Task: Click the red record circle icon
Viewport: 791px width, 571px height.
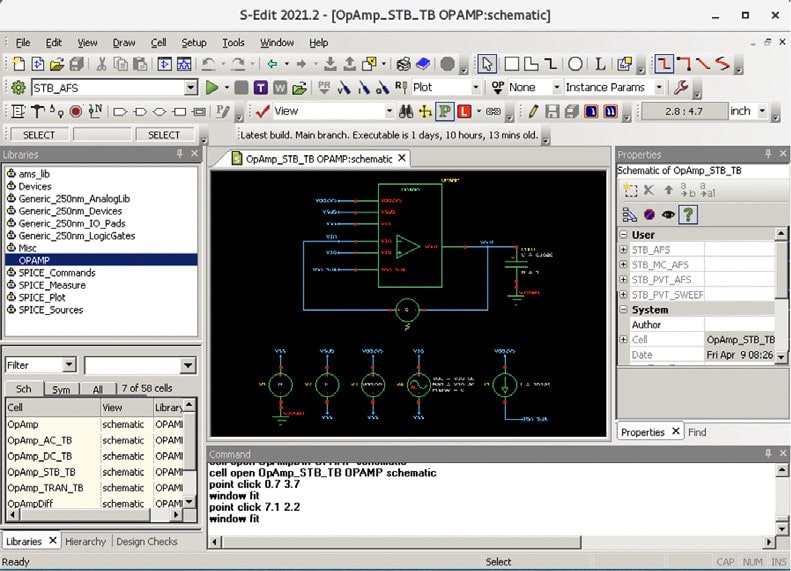Action: tap(76, 111)
